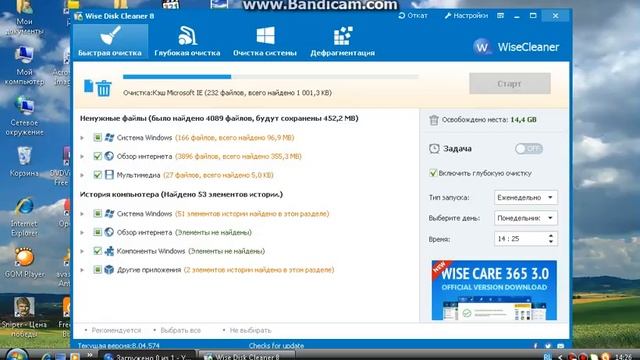Click the email icon in footer
This screenshot has height=360, width=640.
561,346
